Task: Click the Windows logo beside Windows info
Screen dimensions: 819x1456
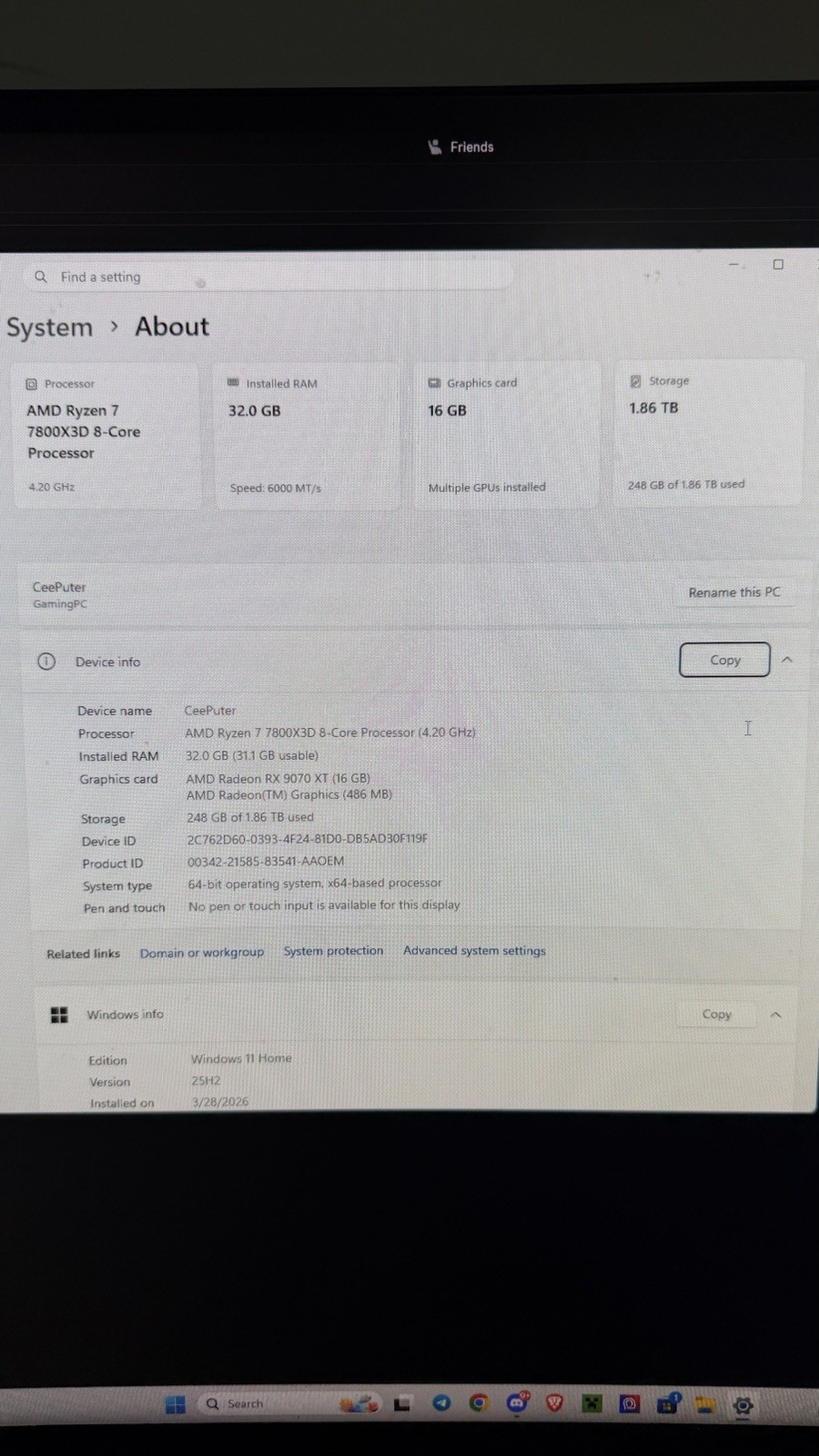Action: tap(59, 1015)
